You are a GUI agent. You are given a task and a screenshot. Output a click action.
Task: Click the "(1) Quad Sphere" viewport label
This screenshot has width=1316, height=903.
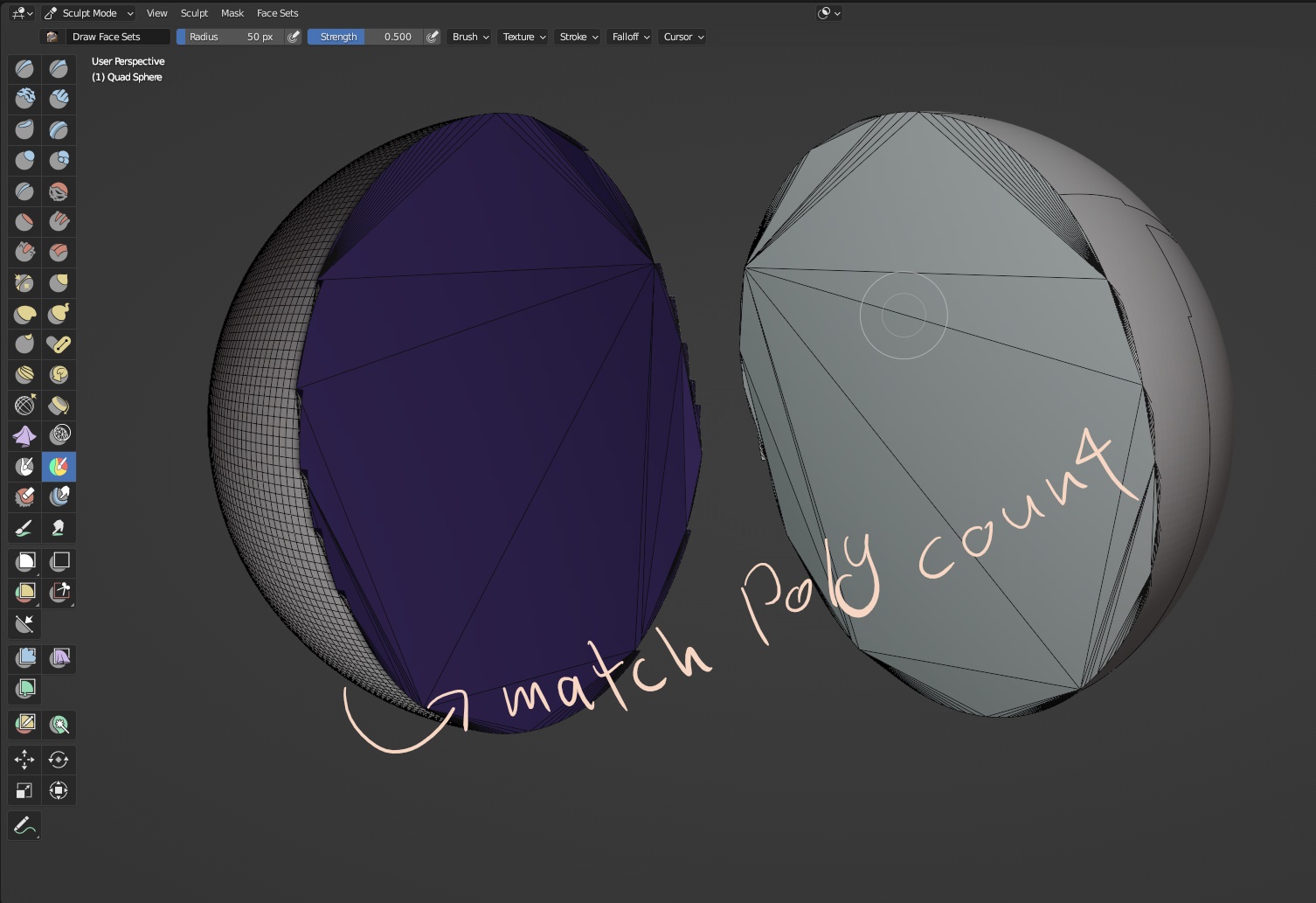[x=127, y=77]
